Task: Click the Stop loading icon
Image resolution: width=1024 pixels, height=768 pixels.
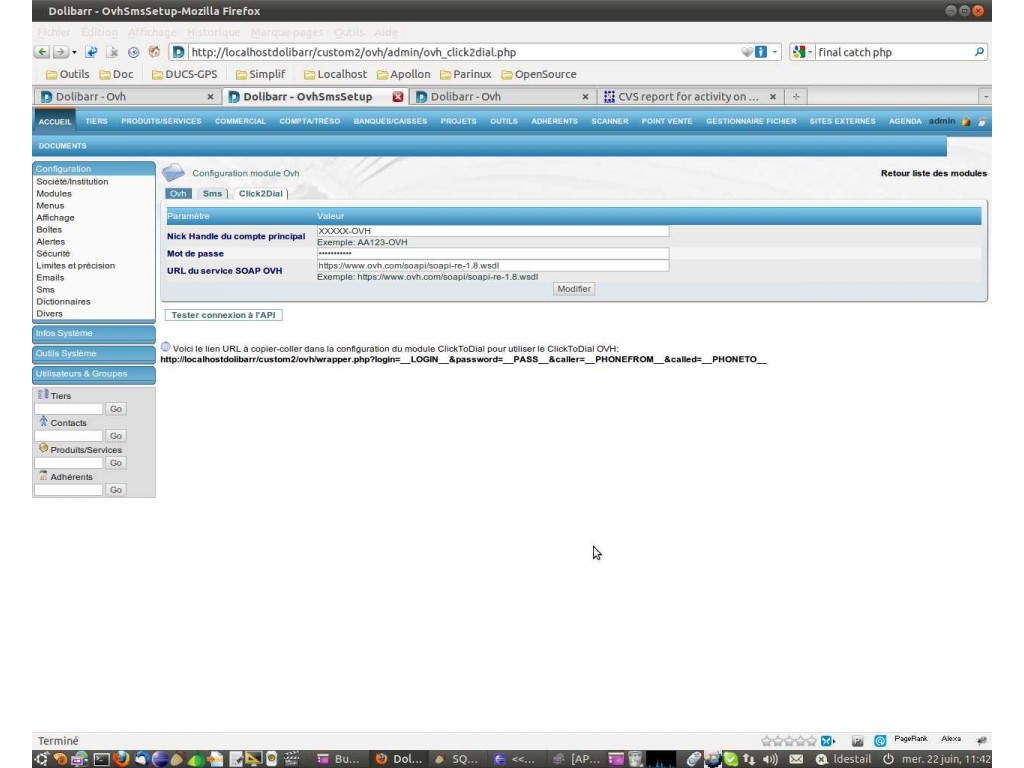Action: 113,52
